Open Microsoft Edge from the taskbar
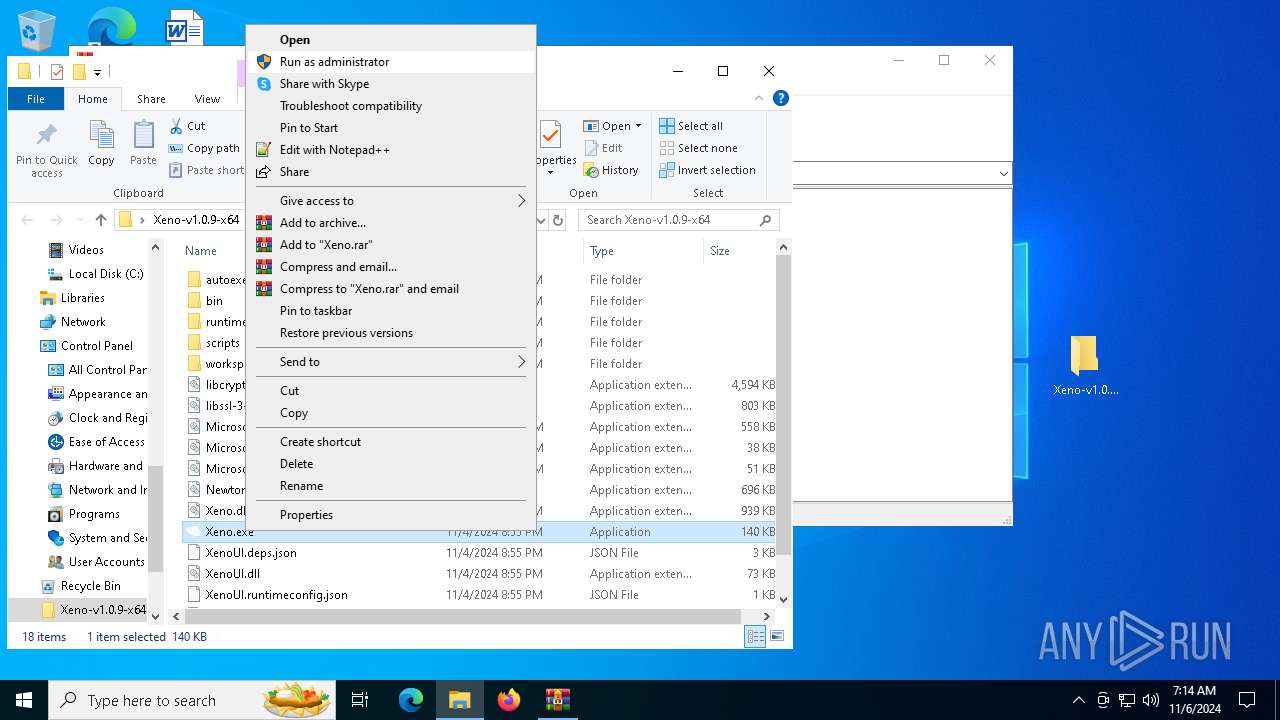 411,700
